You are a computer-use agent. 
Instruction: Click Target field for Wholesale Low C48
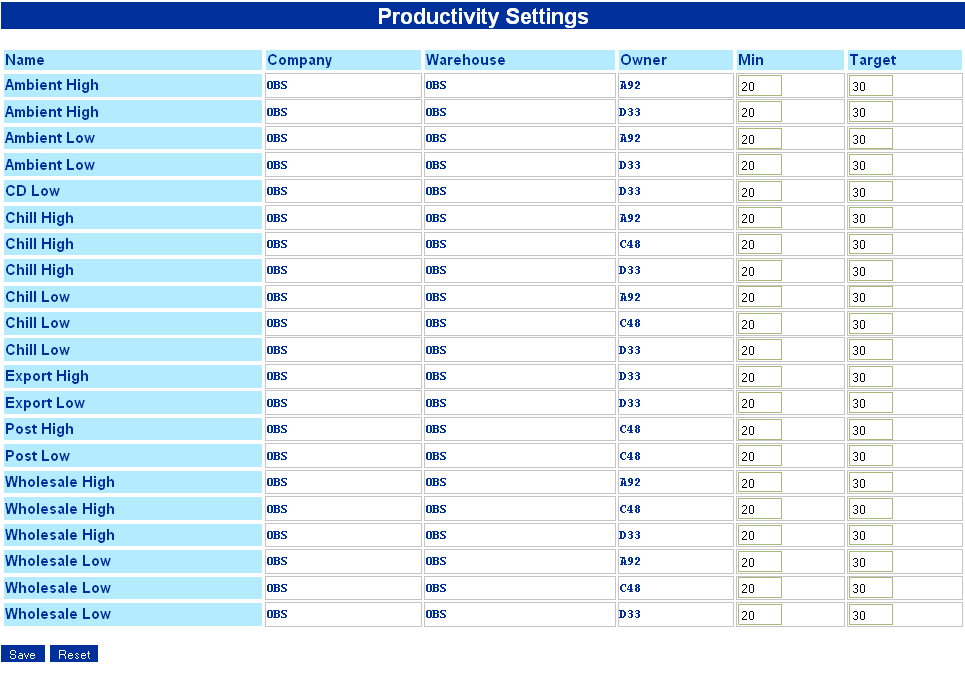click(871, 589)
